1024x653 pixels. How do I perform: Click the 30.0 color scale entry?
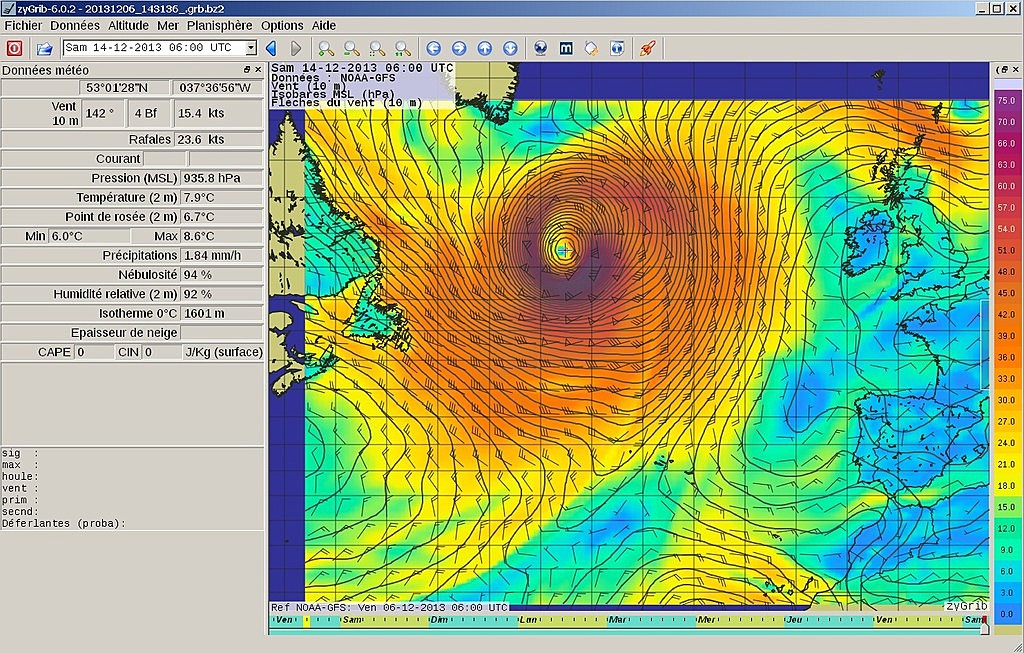[1006, 400]
